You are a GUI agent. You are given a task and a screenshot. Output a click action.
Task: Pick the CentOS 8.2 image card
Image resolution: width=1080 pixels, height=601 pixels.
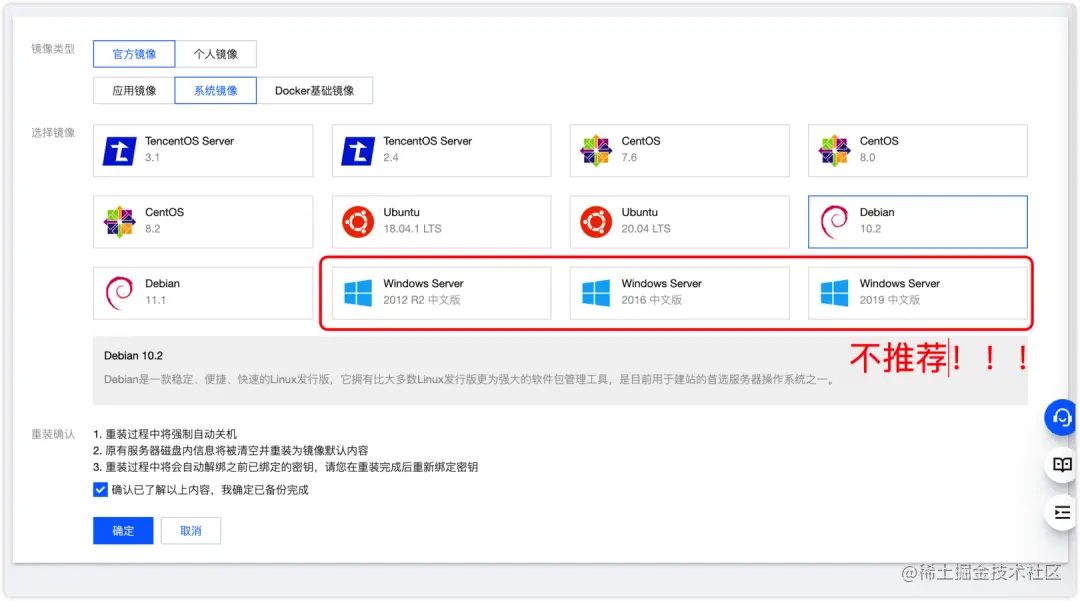tap(203, 222)
